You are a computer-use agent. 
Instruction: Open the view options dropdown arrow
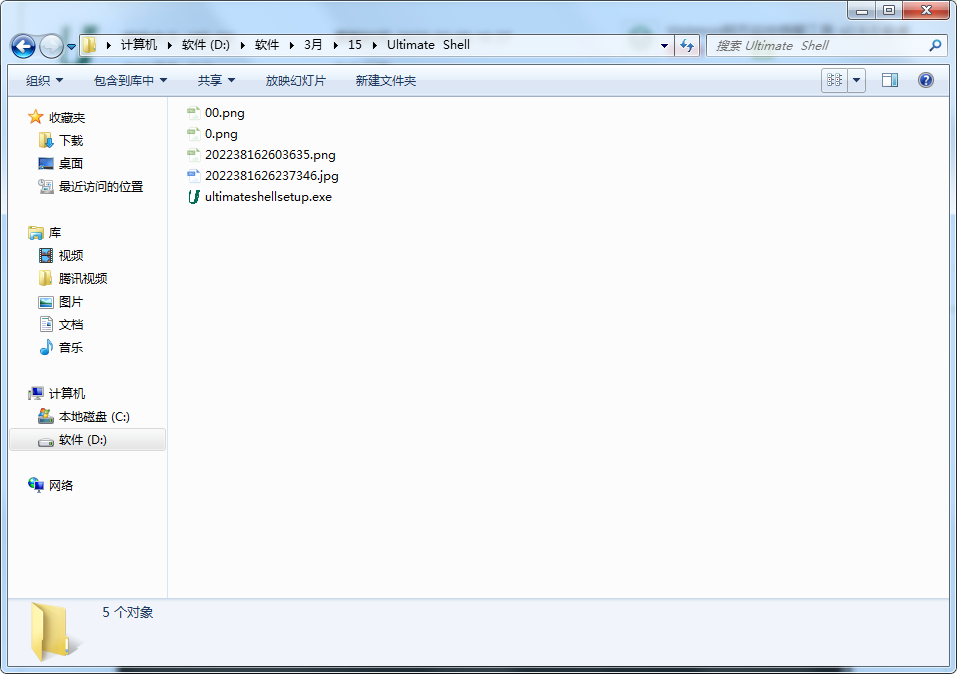pyautogui.click(x=856, y=80)
